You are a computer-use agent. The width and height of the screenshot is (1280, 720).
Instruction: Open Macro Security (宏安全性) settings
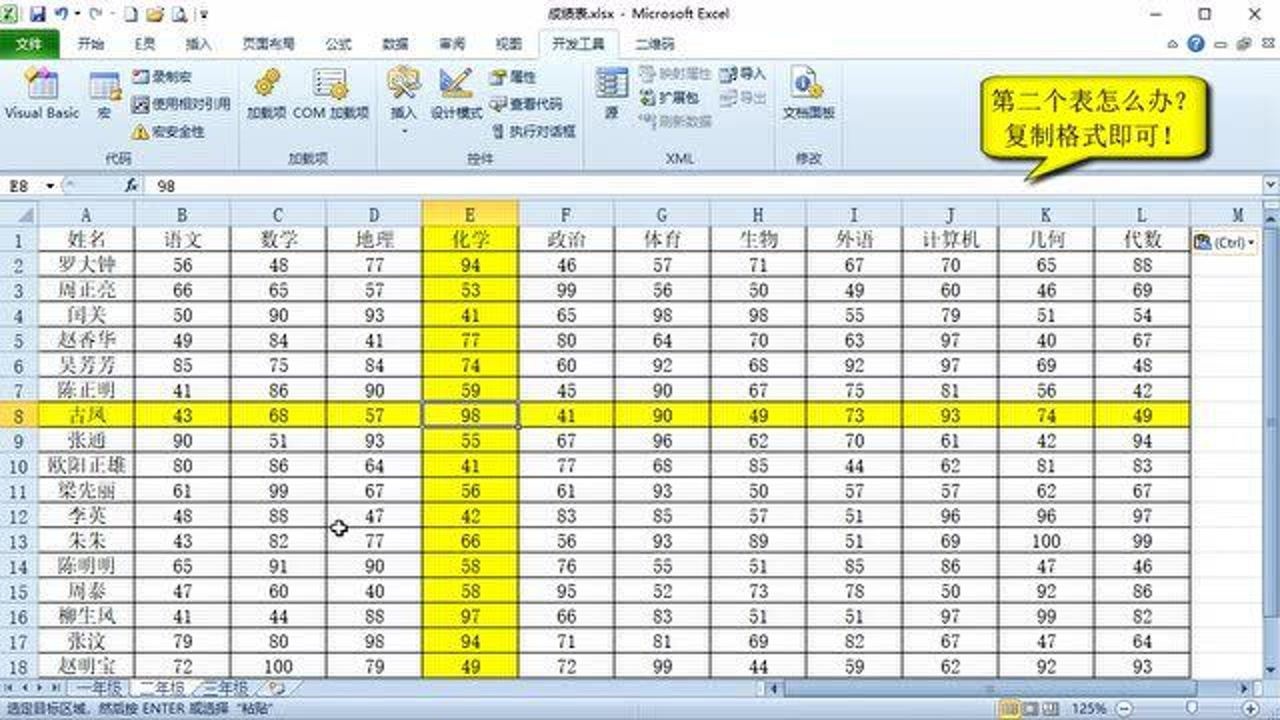click(168, 131)
